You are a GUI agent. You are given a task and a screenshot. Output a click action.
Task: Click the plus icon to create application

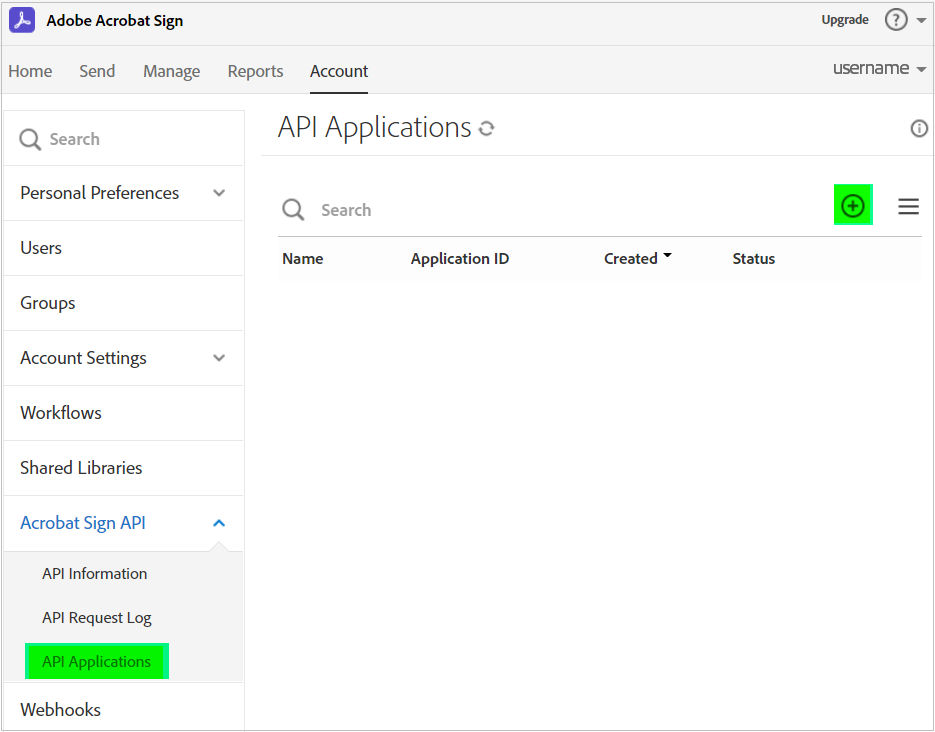click(x=853, y=206)
